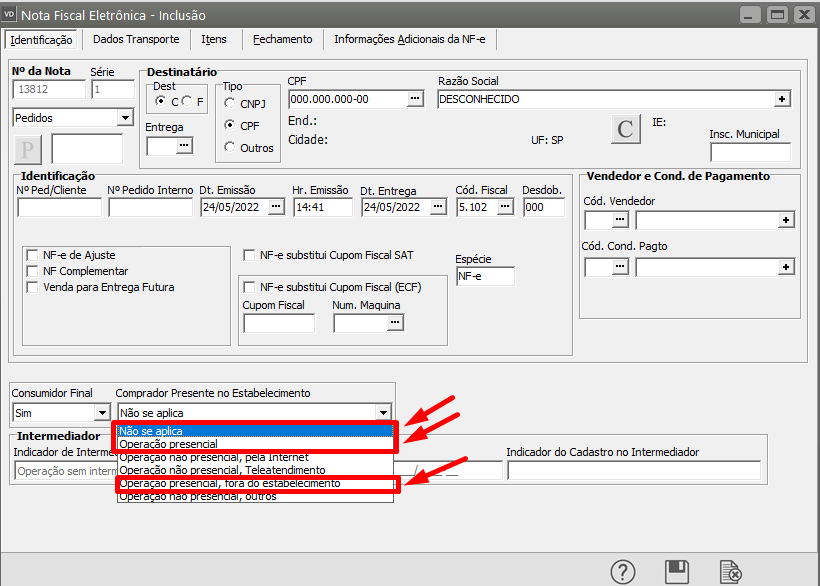
Task: Click the help question mark icon
Action: click(x=624, y=572)
